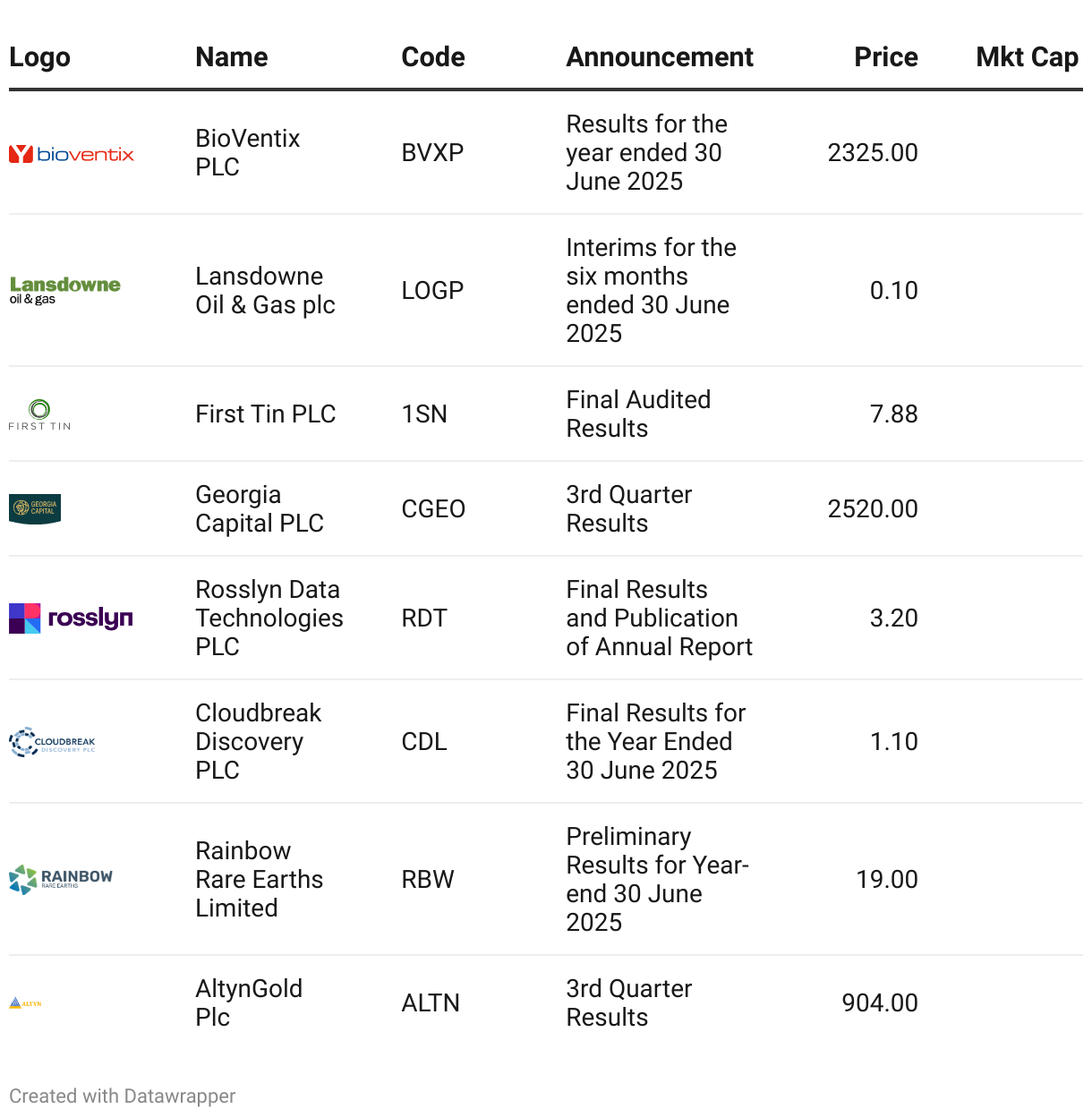Image resolution: width=1092 pixels, height=1117 pixels.
Task: Click the Rosslyn logo
Action: [x=71, y=618]
